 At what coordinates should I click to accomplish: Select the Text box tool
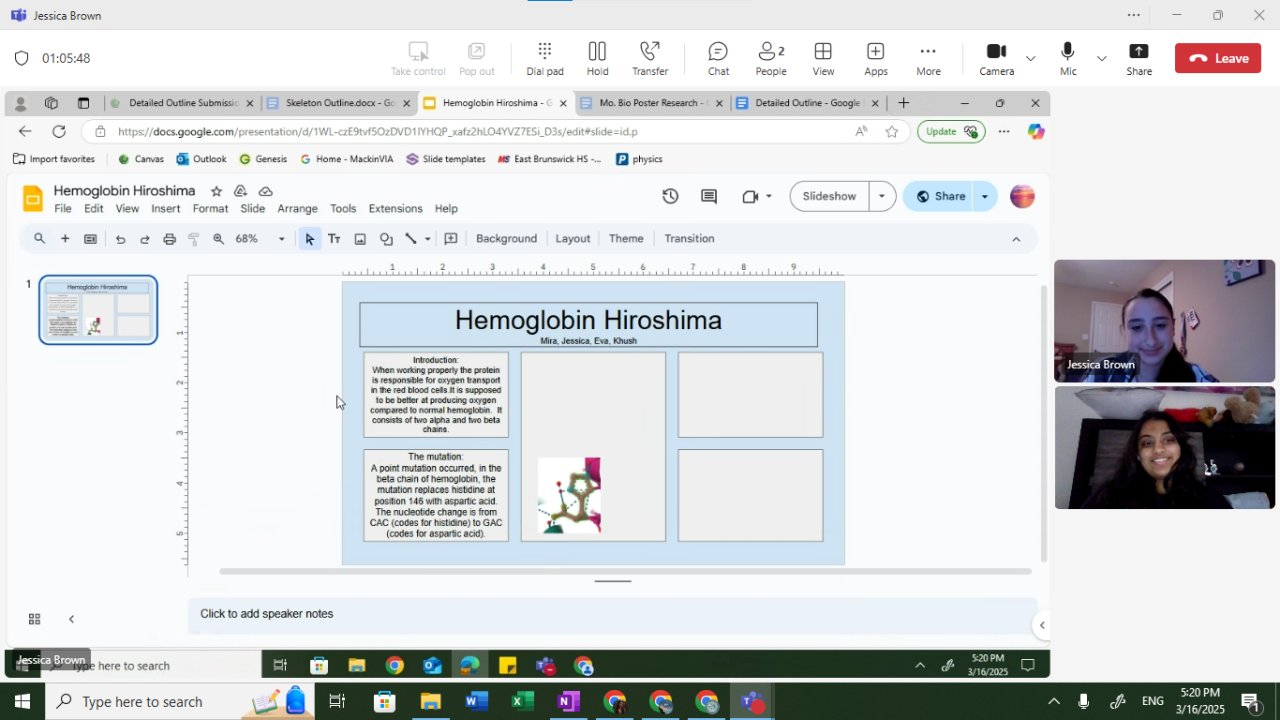coord(334,239)
